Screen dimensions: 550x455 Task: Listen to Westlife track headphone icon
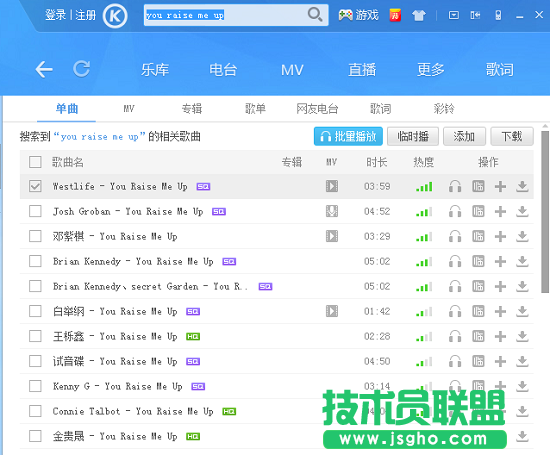pos(455,186)
